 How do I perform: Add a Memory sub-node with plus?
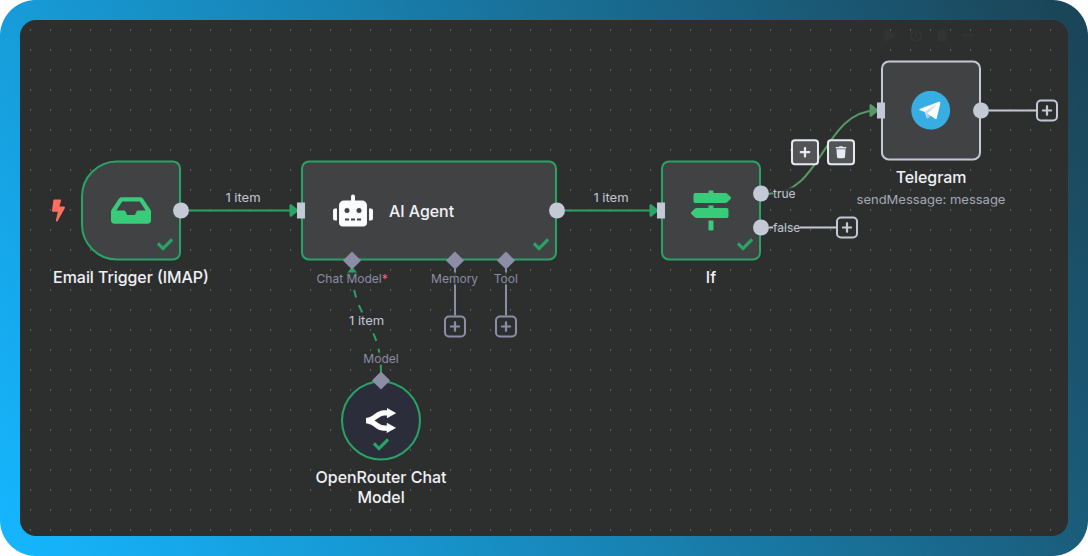[455, 326]
